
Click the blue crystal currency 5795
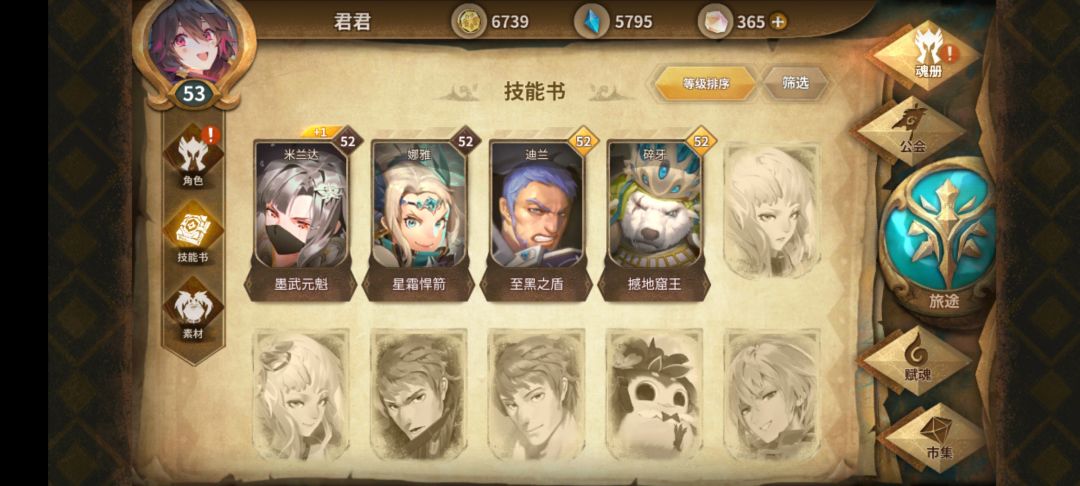[614, 22]
